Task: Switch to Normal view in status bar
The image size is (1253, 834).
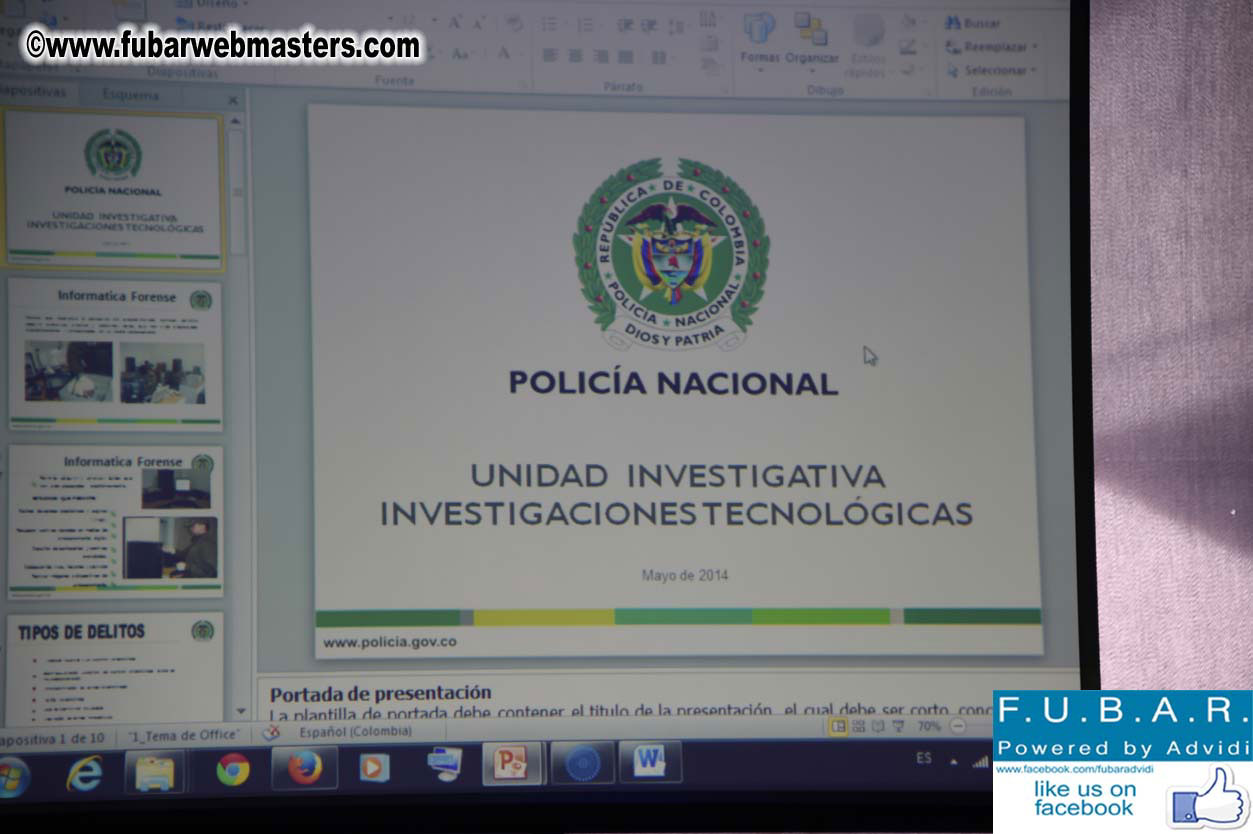Action: [839, 726]
